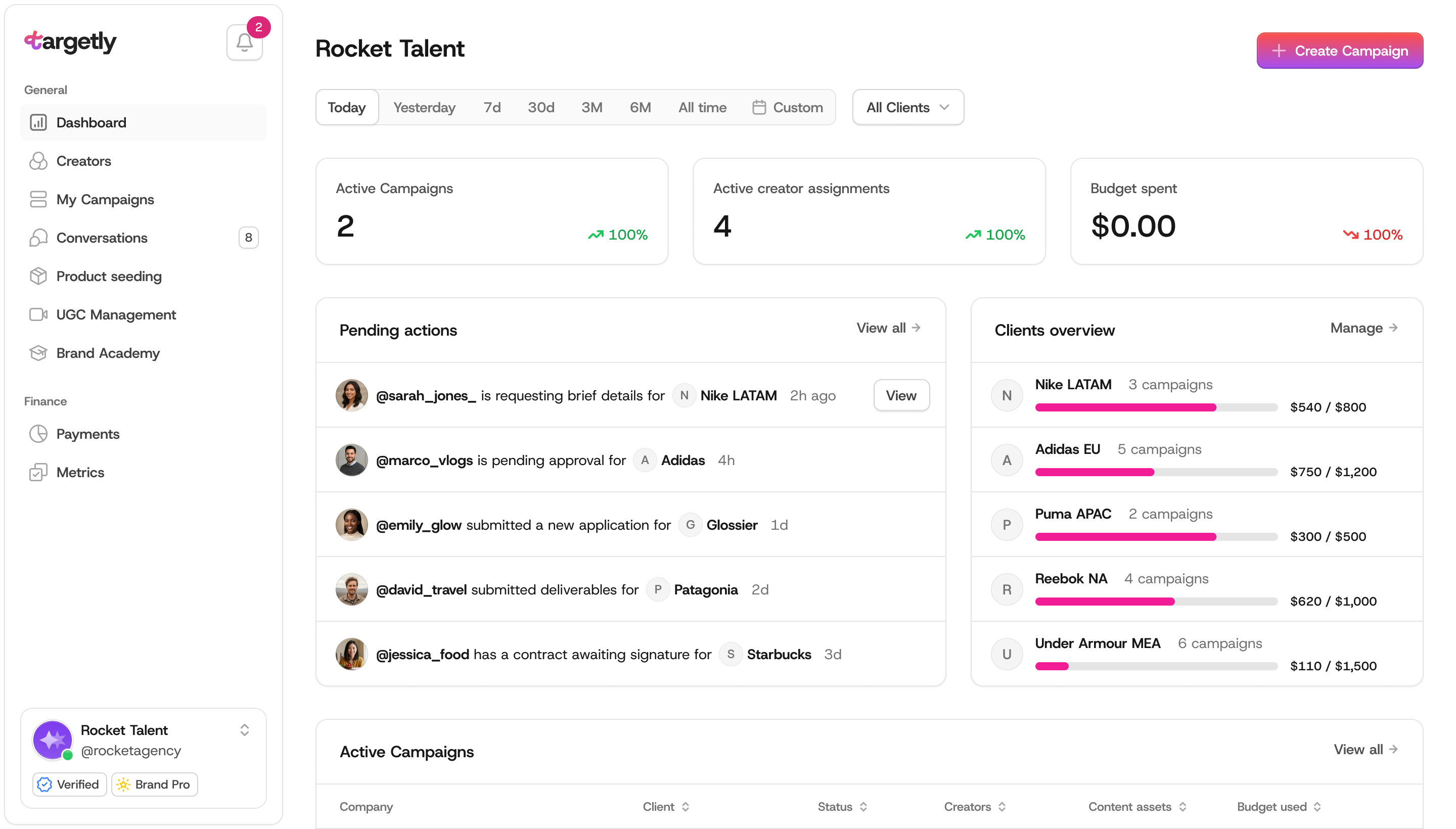
Task: Click @sarah_jones_ avatar in Pending actions
Action: pyautogui.click(x=351, y=395)
